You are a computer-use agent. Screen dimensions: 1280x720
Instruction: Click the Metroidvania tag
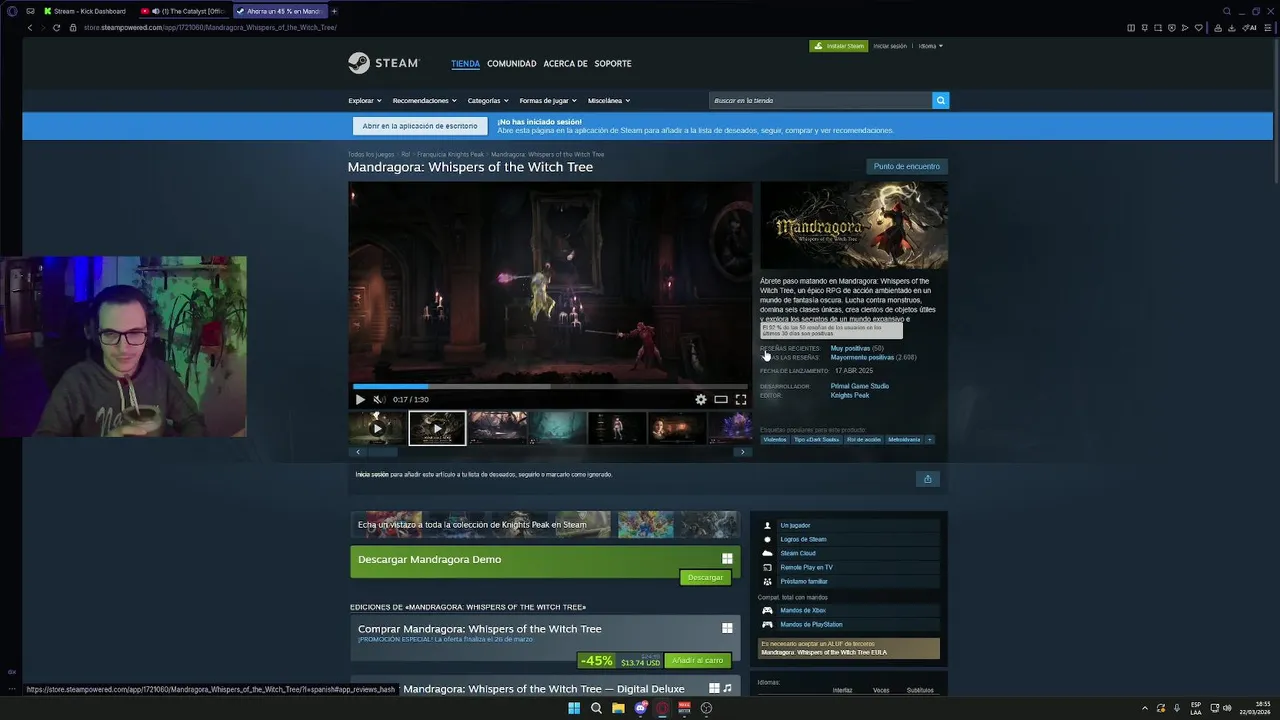click(904, 439)
